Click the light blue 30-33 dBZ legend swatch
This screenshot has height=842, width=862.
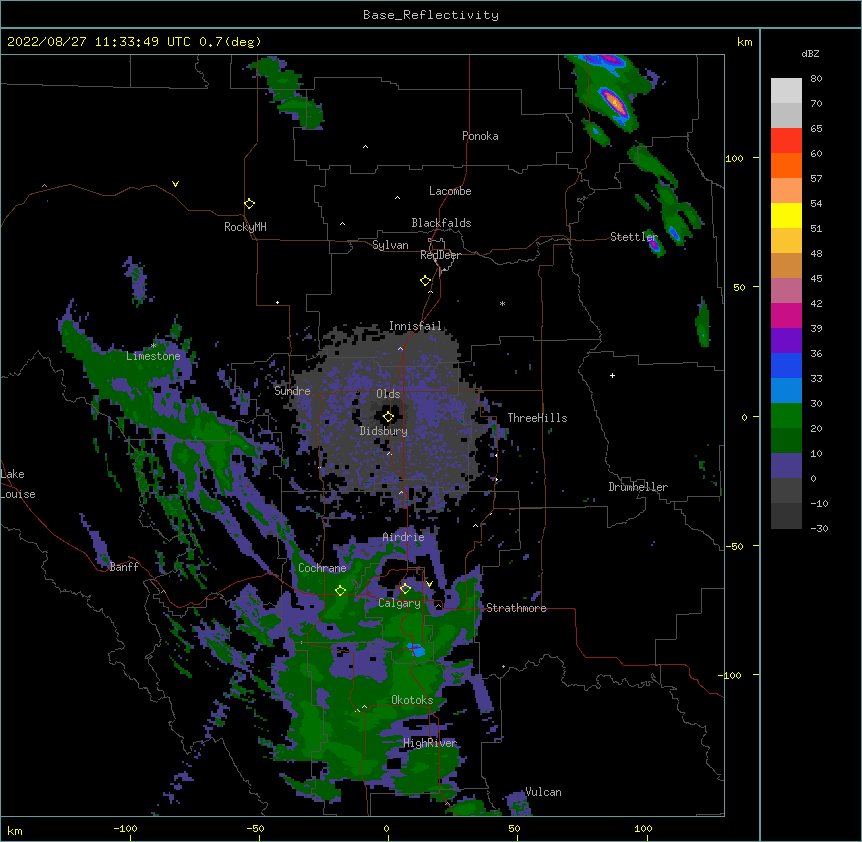pyautogui.click(x=786, y=390)
